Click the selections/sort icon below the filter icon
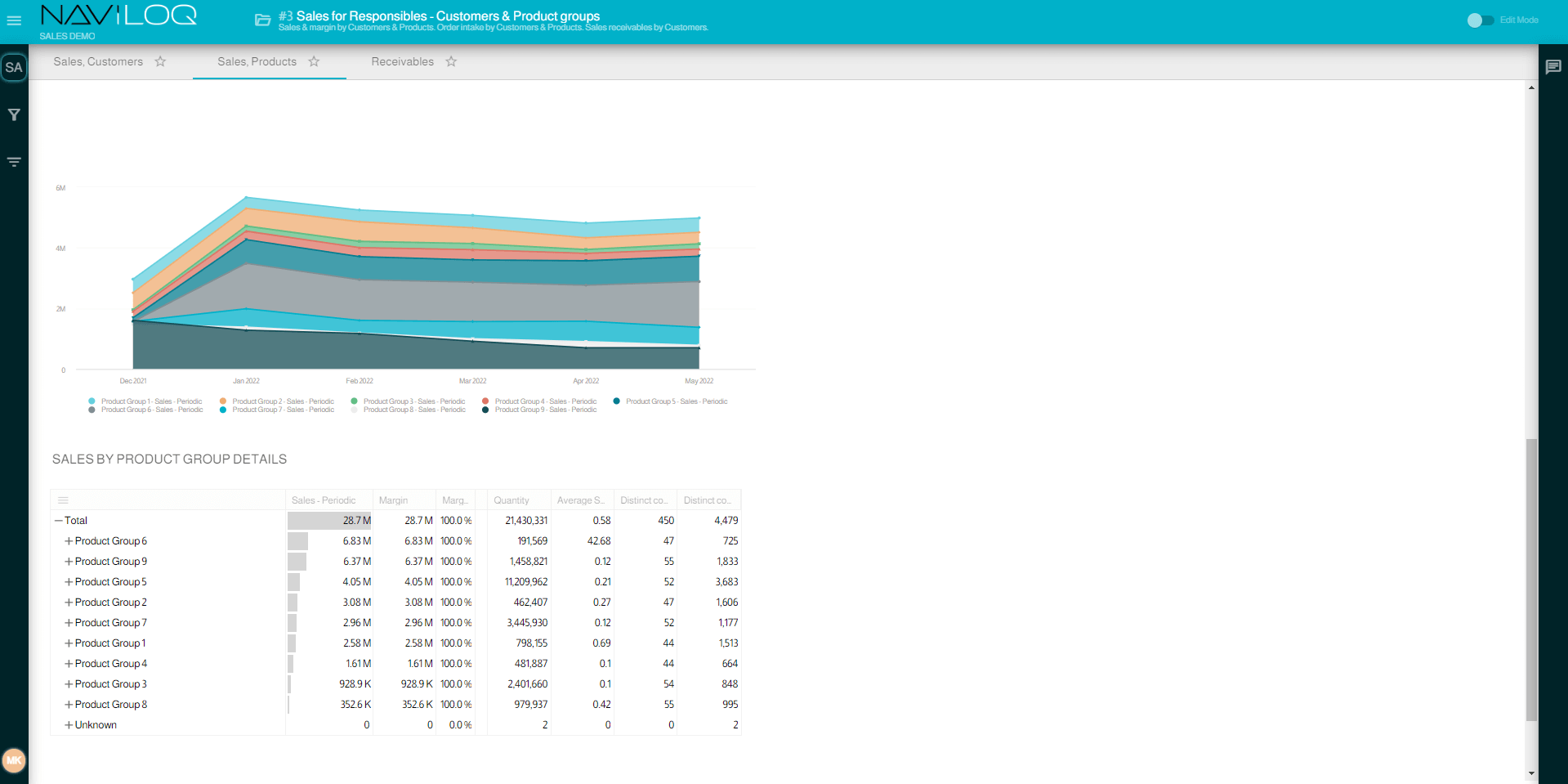1568x784 pixels. tap(14, 161)
